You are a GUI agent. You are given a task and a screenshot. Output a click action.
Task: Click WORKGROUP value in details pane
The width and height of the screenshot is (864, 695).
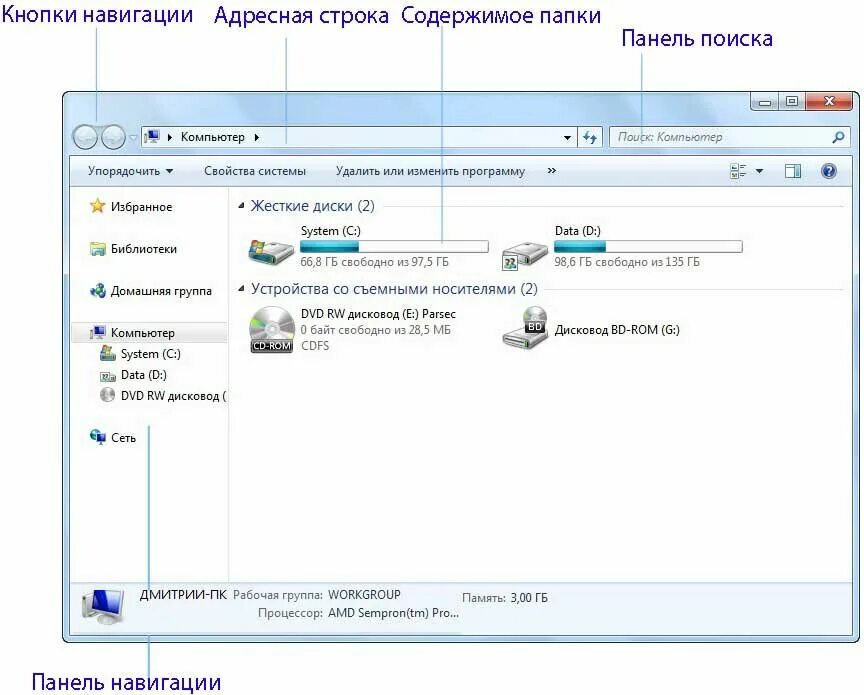point(364,595)
